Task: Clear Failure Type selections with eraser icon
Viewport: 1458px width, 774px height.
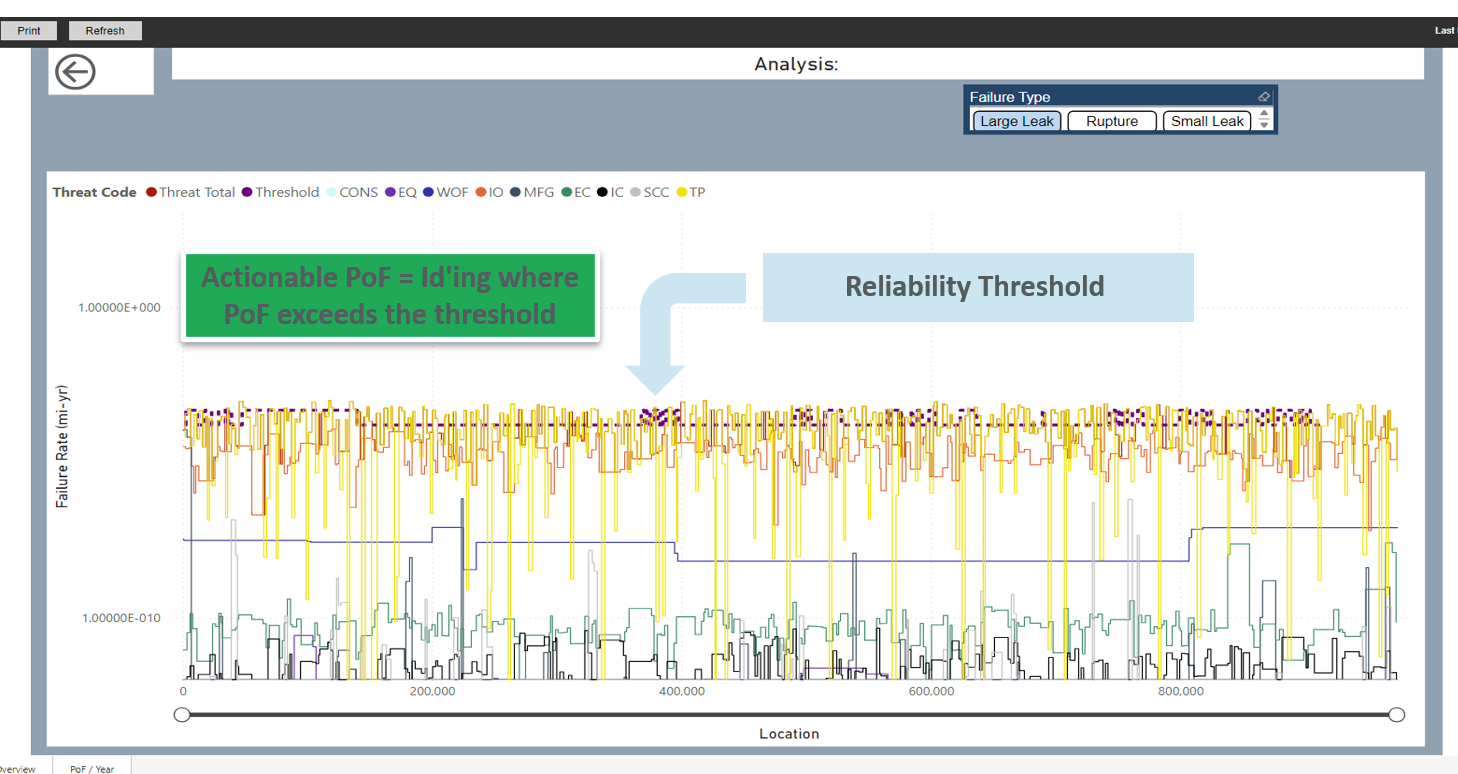Action: [1263, 97]
